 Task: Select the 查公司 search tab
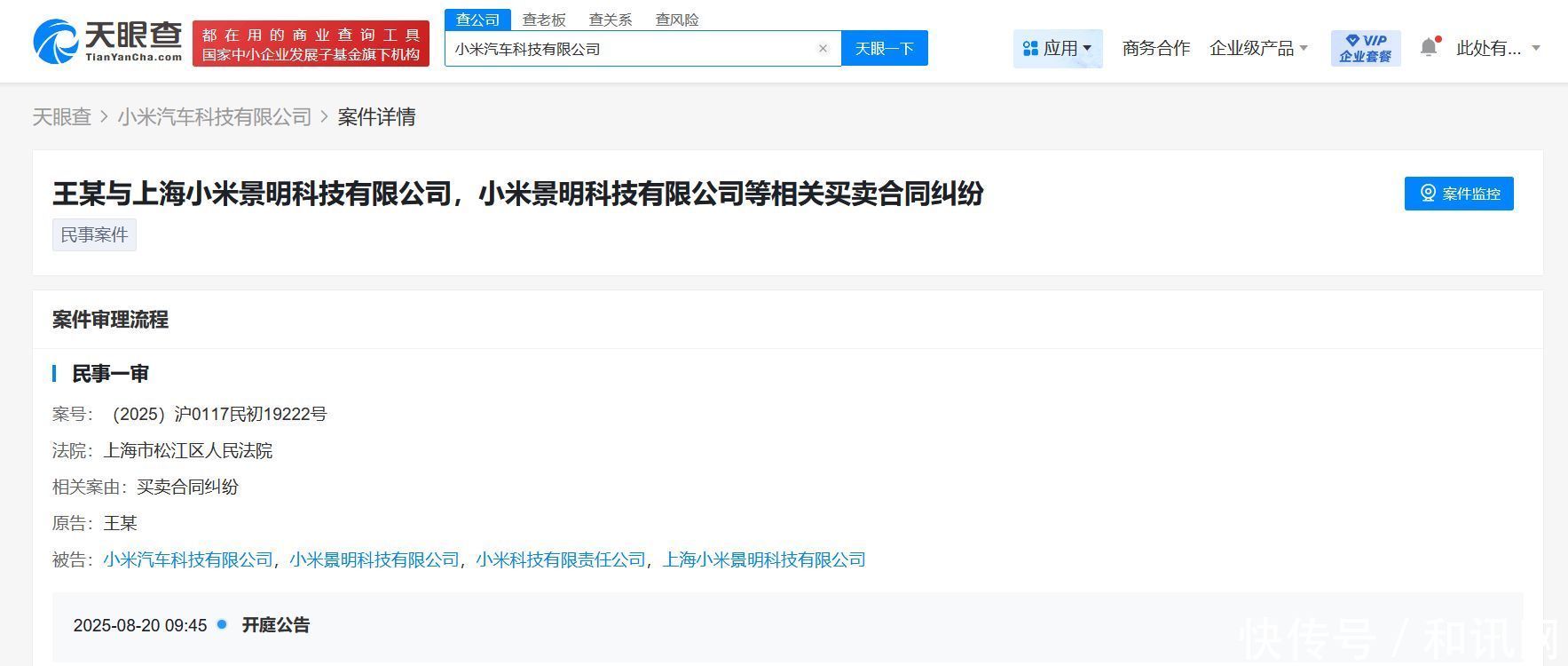(477, 20)
